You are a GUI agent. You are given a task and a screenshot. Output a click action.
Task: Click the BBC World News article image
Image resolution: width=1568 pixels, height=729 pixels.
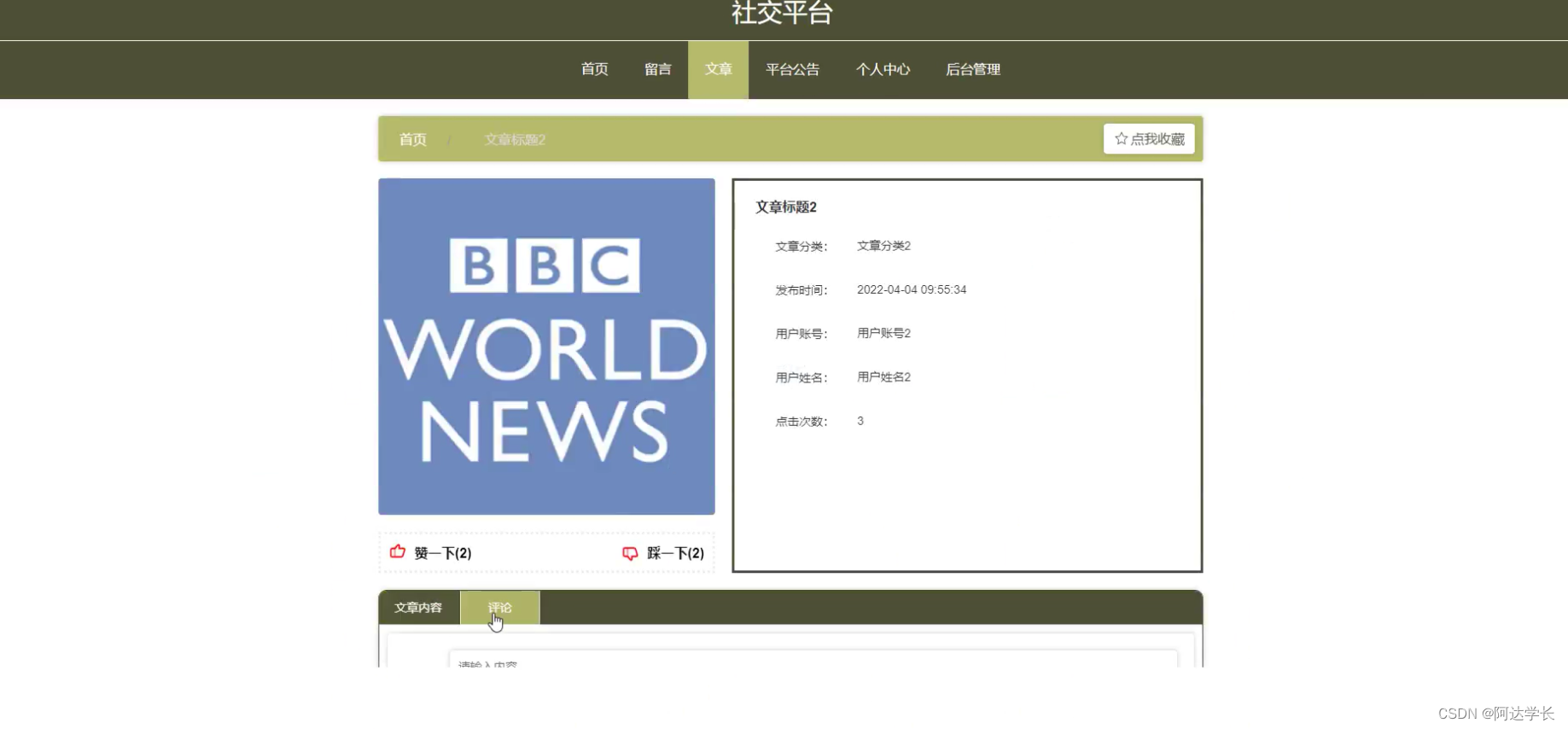click(x=547, y=347)
